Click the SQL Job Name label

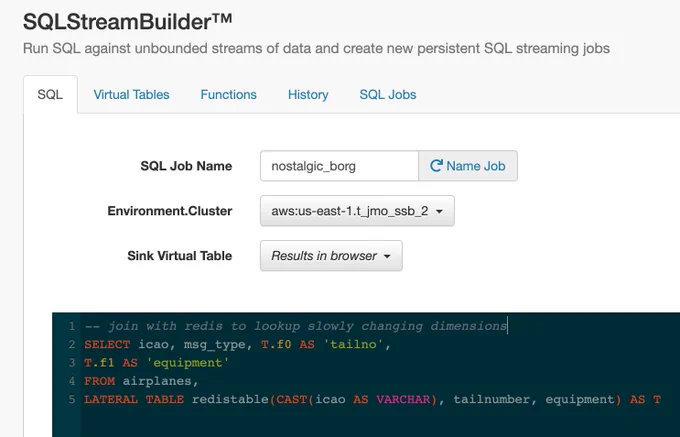(x=186, y=166)
